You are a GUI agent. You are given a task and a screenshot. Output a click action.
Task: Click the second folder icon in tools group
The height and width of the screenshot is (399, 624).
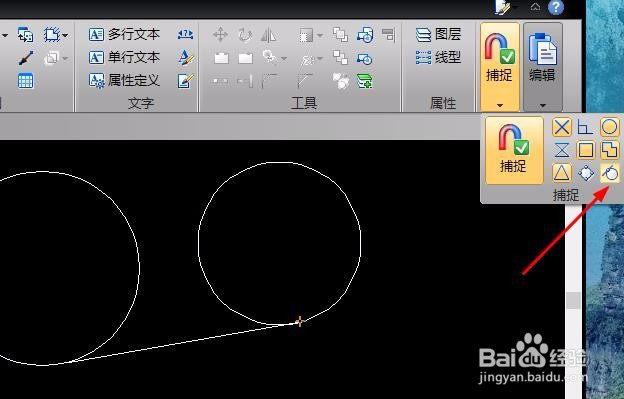pyautogui.click(x=246, y=58)
